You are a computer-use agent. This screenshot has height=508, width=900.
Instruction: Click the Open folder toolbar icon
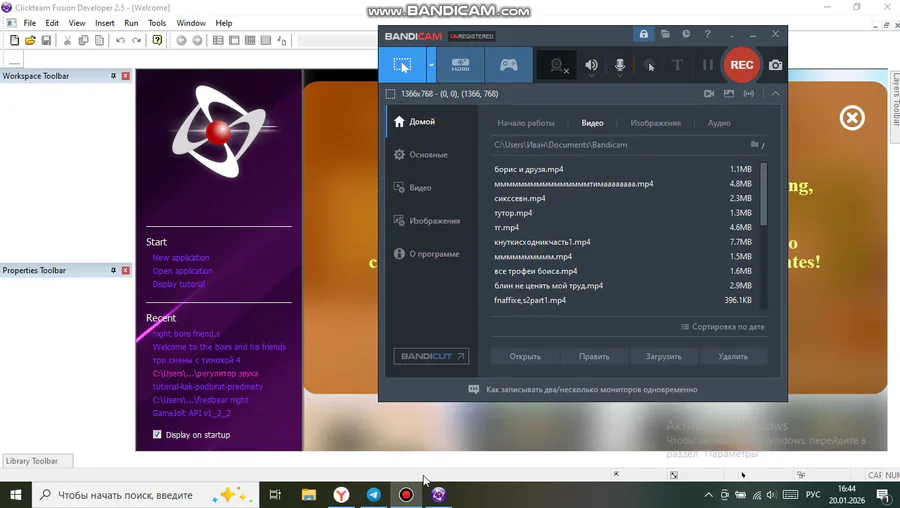(30, 40)
